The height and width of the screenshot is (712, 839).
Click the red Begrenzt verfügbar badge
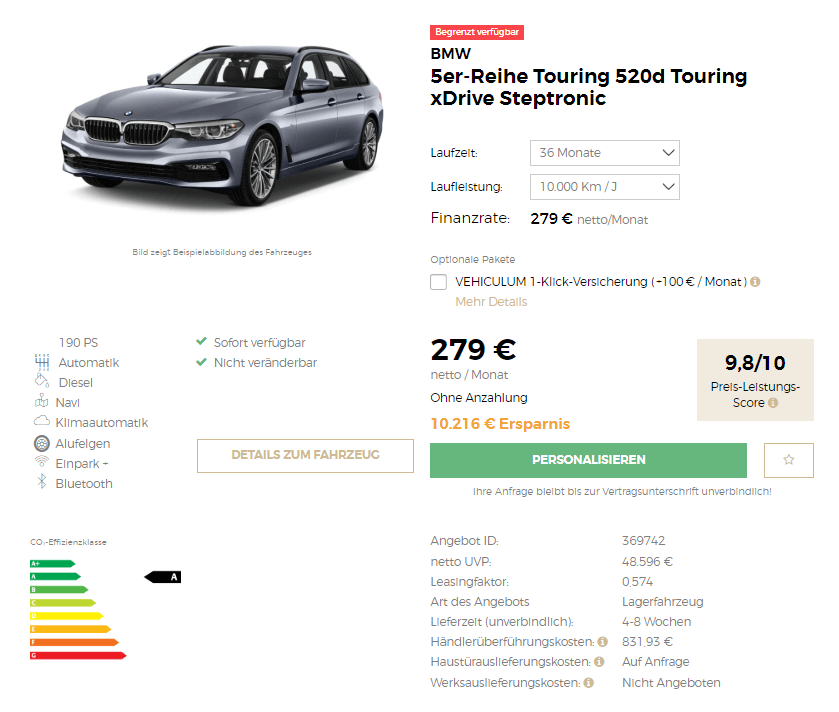[x=477, y=32]
